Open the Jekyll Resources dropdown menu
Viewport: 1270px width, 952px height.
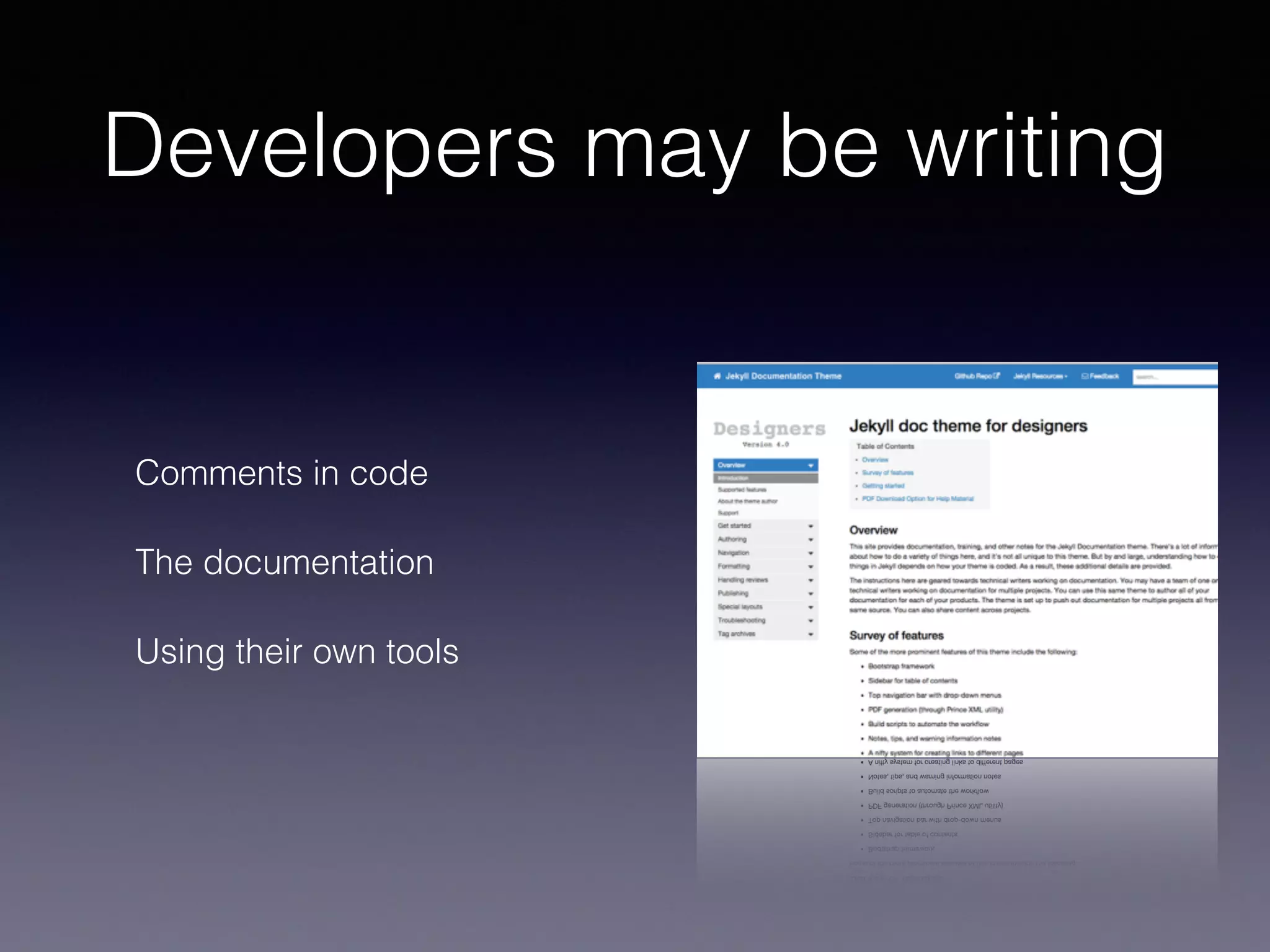point(1040,376)
